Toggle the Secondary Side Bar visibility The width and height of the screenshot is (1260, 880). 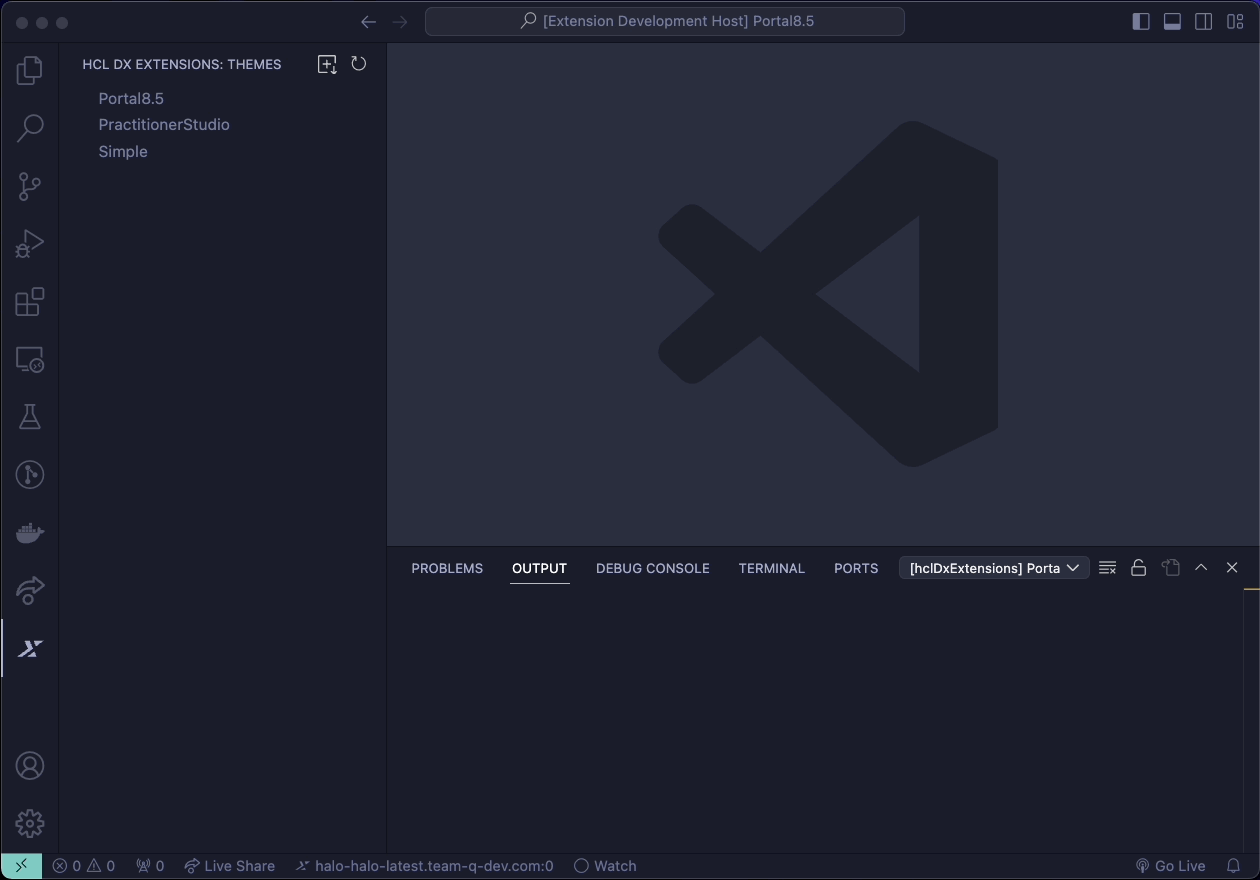coord(1204,20)
